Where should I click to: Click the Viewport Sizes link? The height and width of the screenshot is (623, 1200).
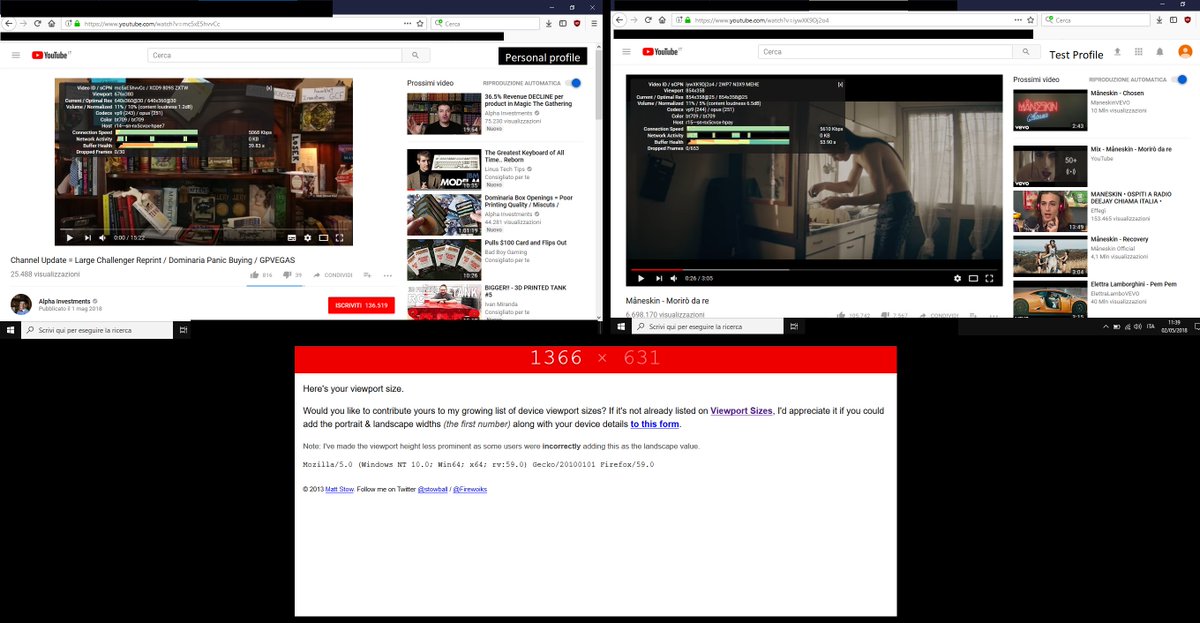[x=741, y=411]
